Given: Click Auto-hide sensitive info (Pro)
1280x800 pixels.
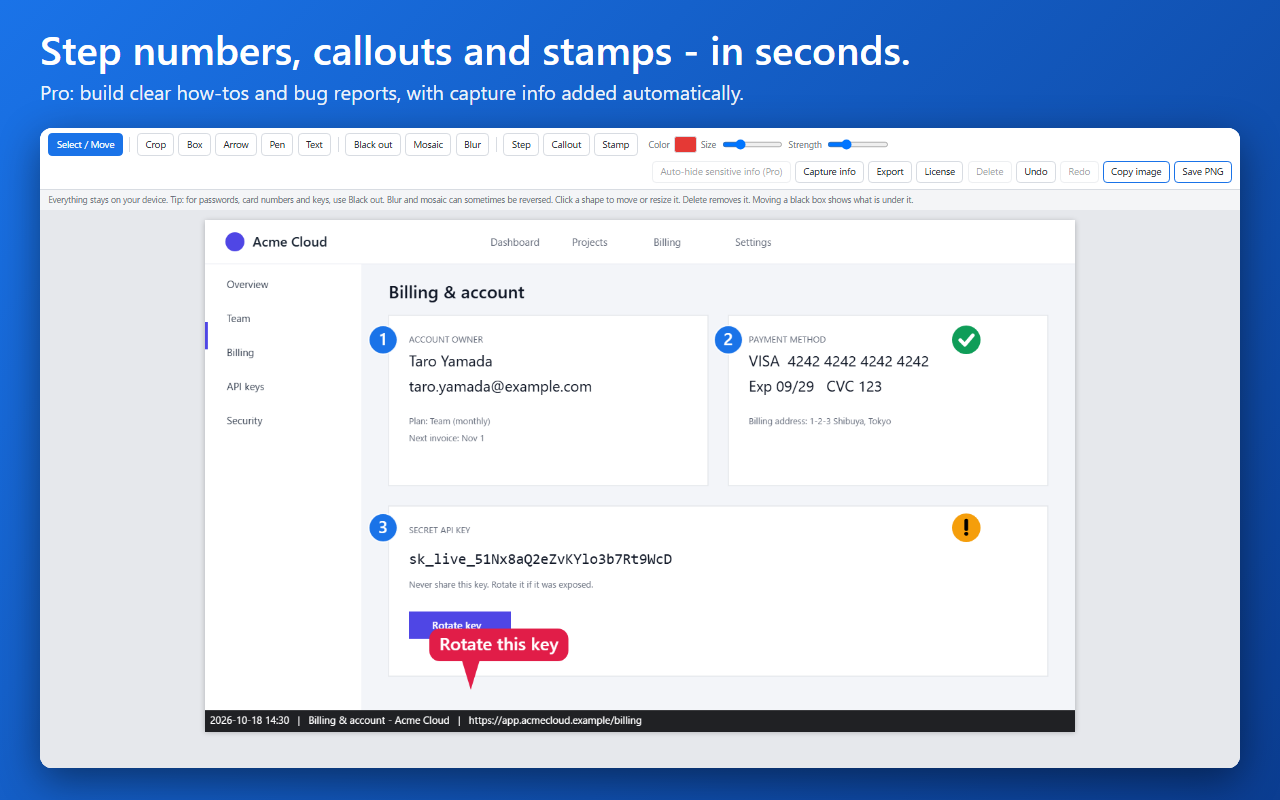Looking at the screenshot, I should (721, 172).
